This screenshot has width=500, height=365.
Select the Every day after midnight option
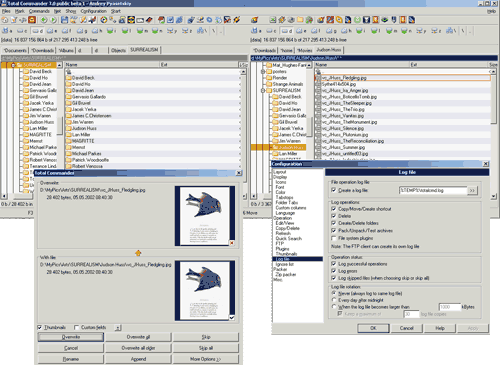click(x=334, y=300)
